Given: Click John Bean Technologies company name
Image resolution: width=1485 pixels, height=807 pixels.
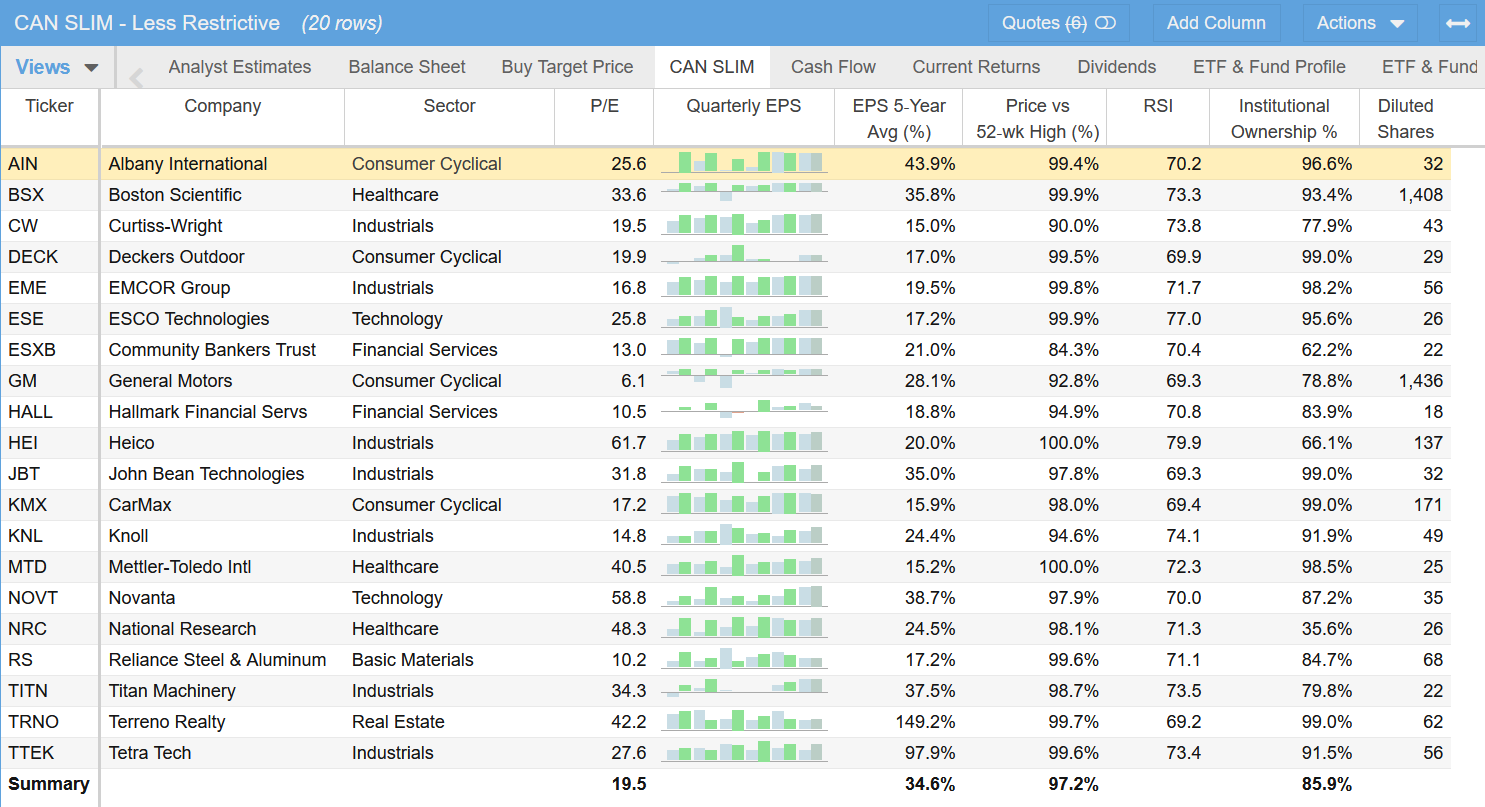Looking at the screenshot, I should click(207, 474).
